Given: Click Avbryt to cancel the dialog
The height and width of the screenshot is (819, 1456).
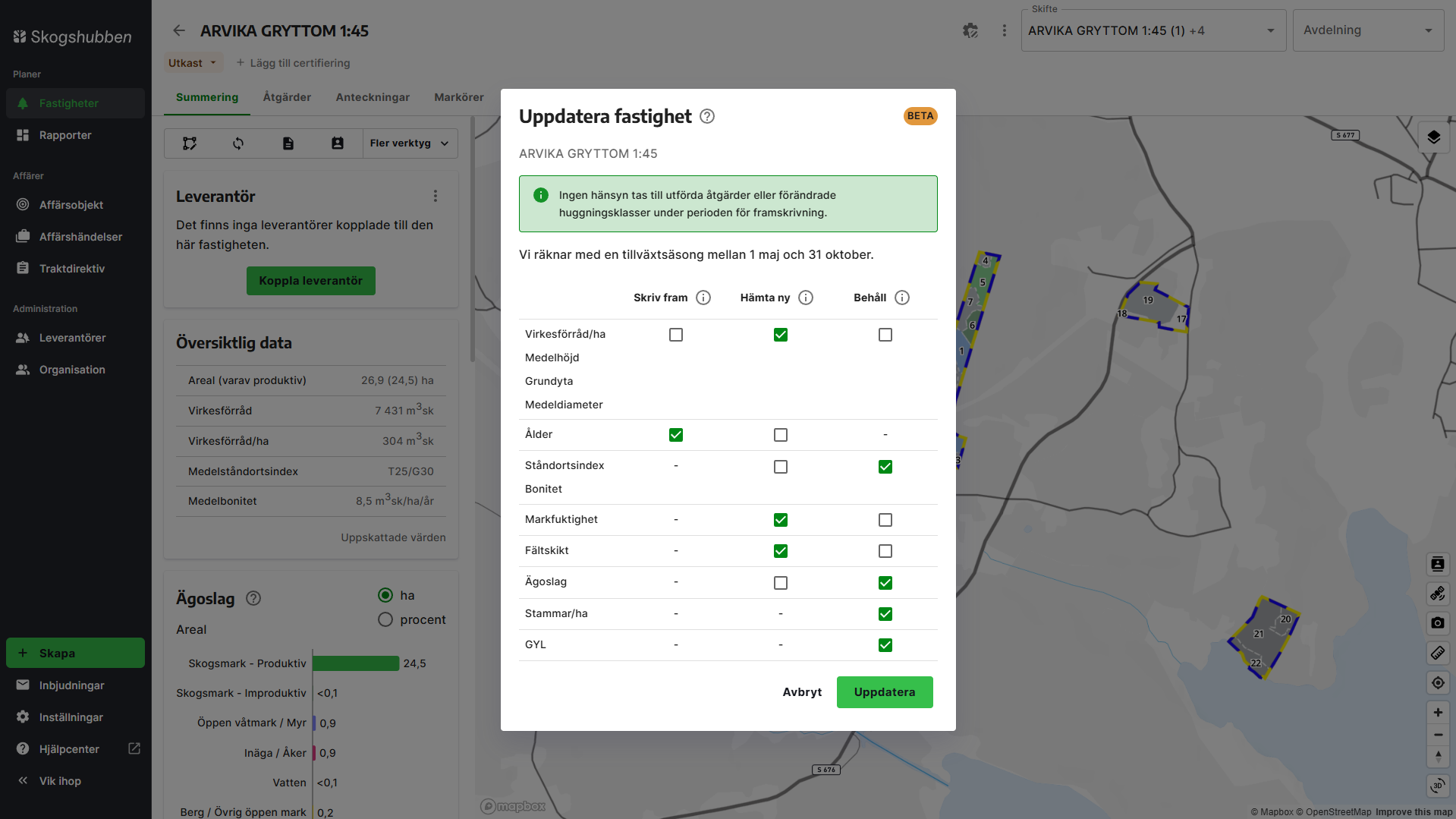Looking at the screenshot, I should coord(802,692).
